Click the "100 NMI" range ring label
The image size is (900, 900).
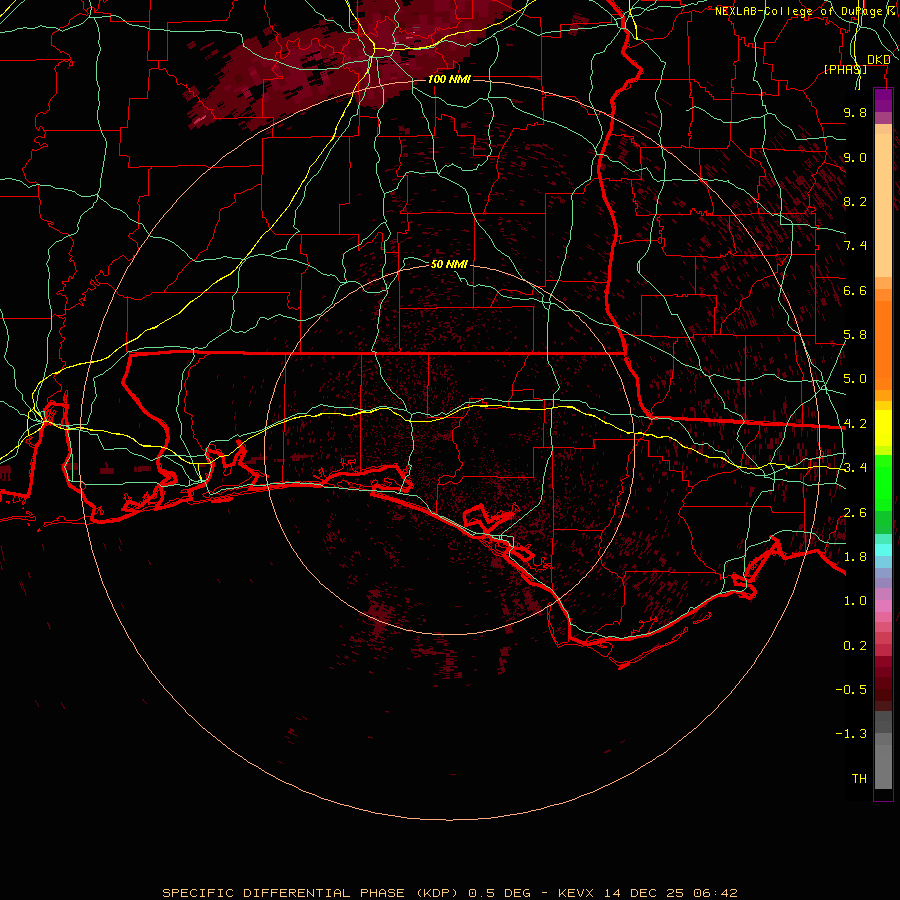(449, 79)
